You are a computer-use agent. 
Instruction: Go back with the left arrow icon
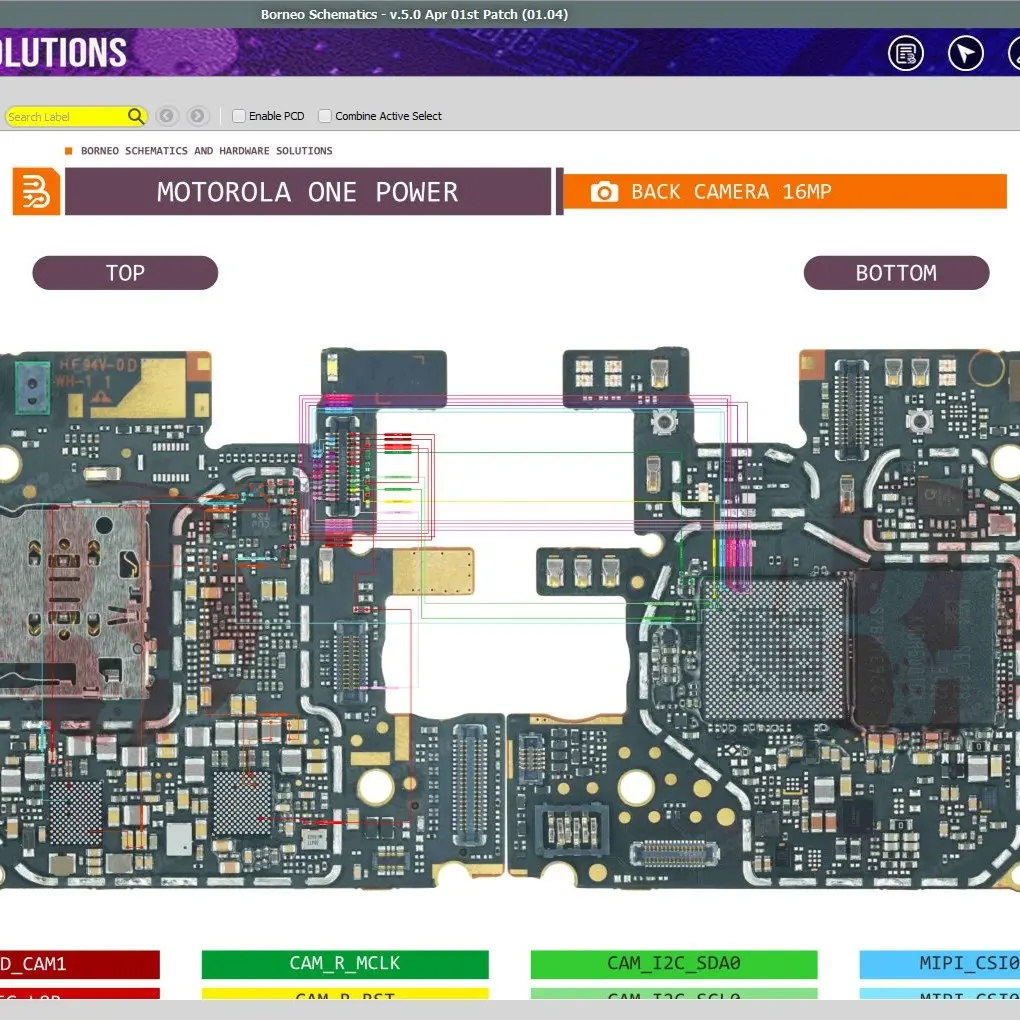(x=167, y=116)
